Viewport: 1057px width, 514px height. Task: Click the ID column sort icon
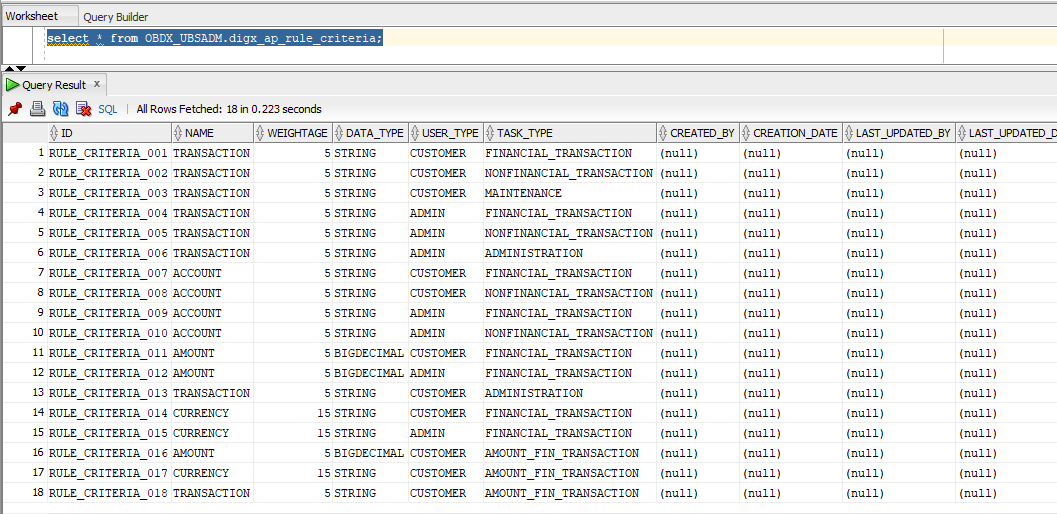(x=55, y=133)
